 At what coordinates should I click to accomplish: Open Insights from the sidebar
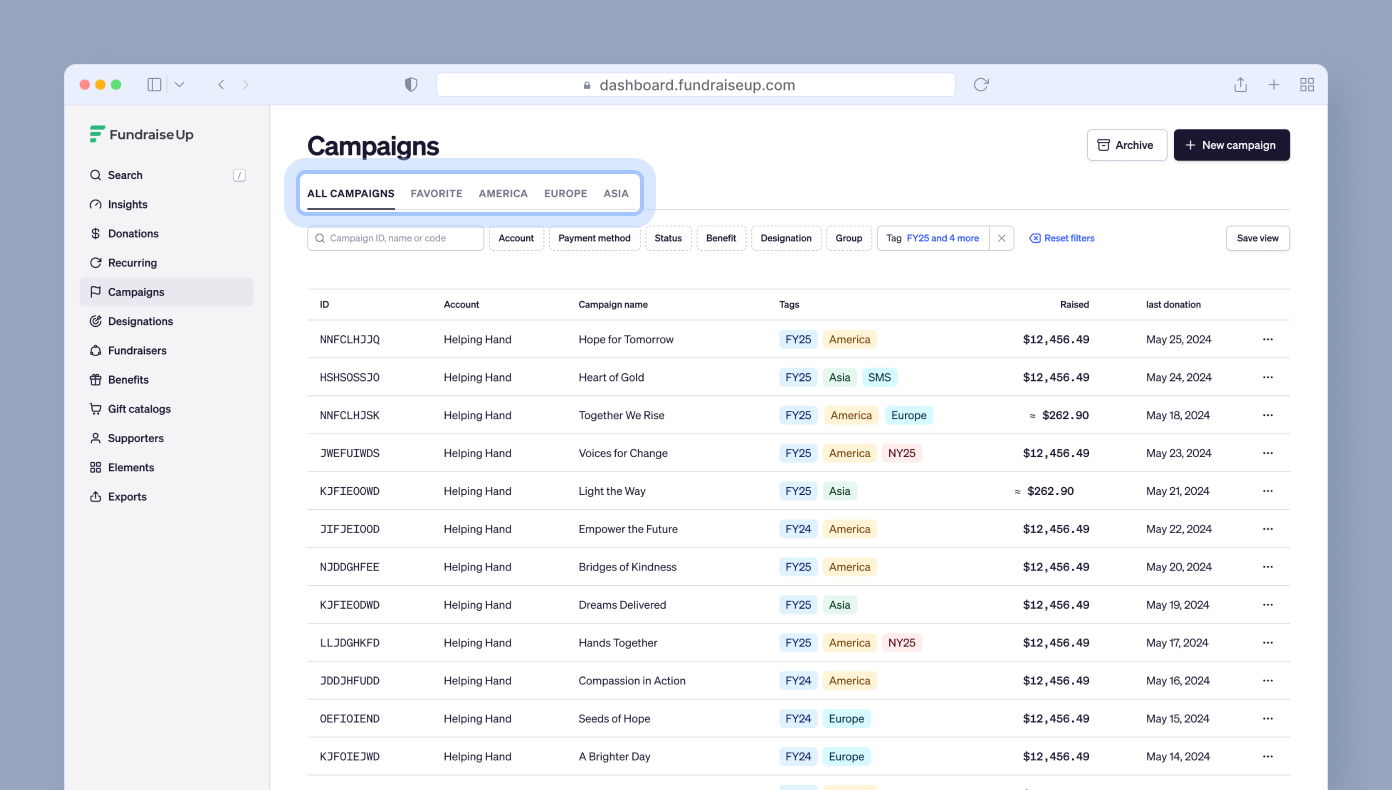pos(127,204)
